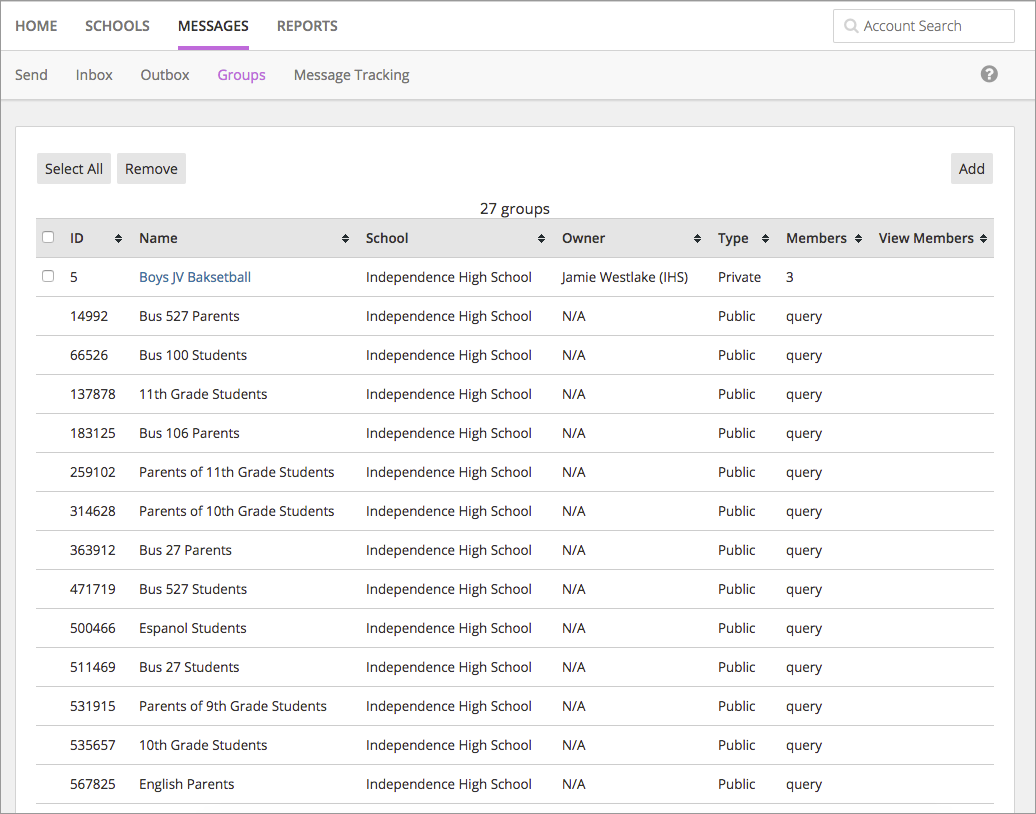
Task: Click the Add button
Action: point(971,168)
